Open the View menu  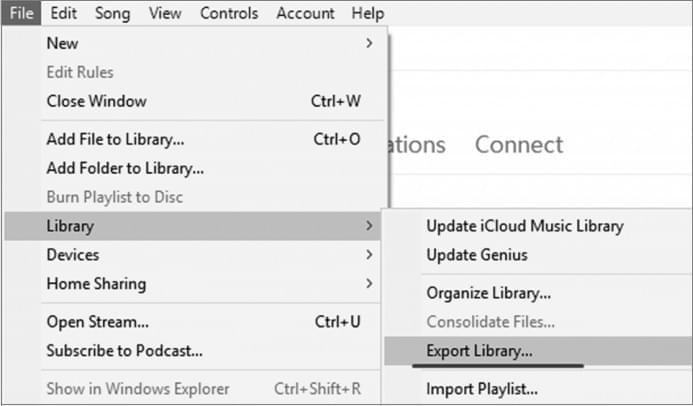pyautogui.click(x=164, y=13)
